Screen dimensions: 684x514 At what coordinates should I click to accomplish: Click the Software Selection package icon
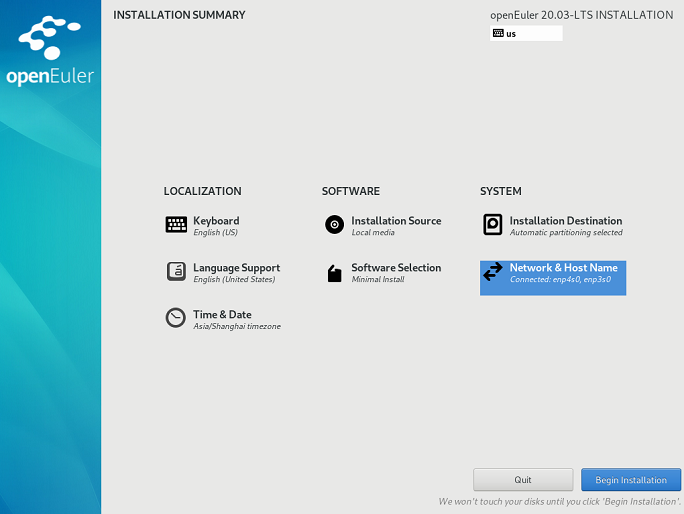(x=334, y=273)
